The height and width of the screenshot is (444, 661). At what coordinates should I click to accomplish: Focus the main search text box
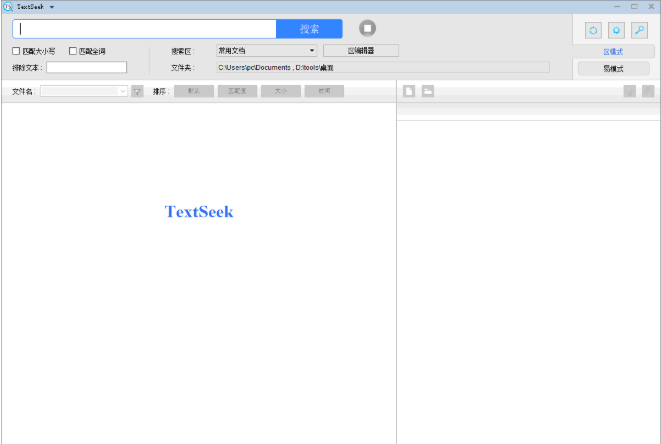(x=145, y=29)
